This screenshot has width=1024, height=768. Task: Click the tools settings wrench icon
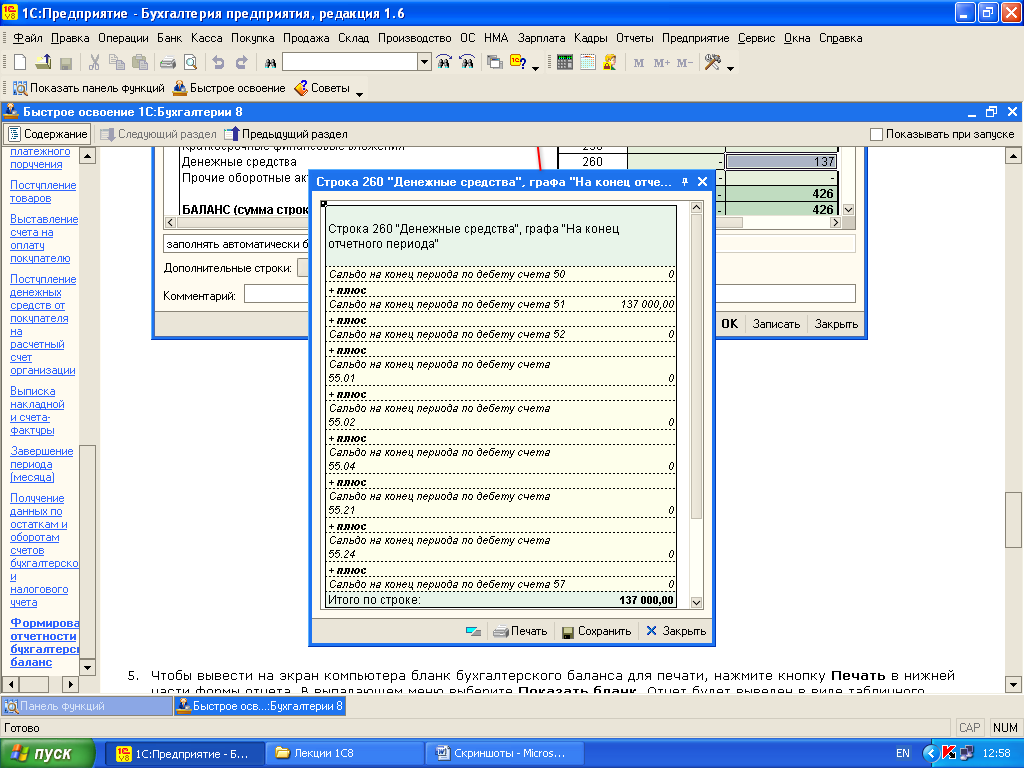(x=712, y=63)
